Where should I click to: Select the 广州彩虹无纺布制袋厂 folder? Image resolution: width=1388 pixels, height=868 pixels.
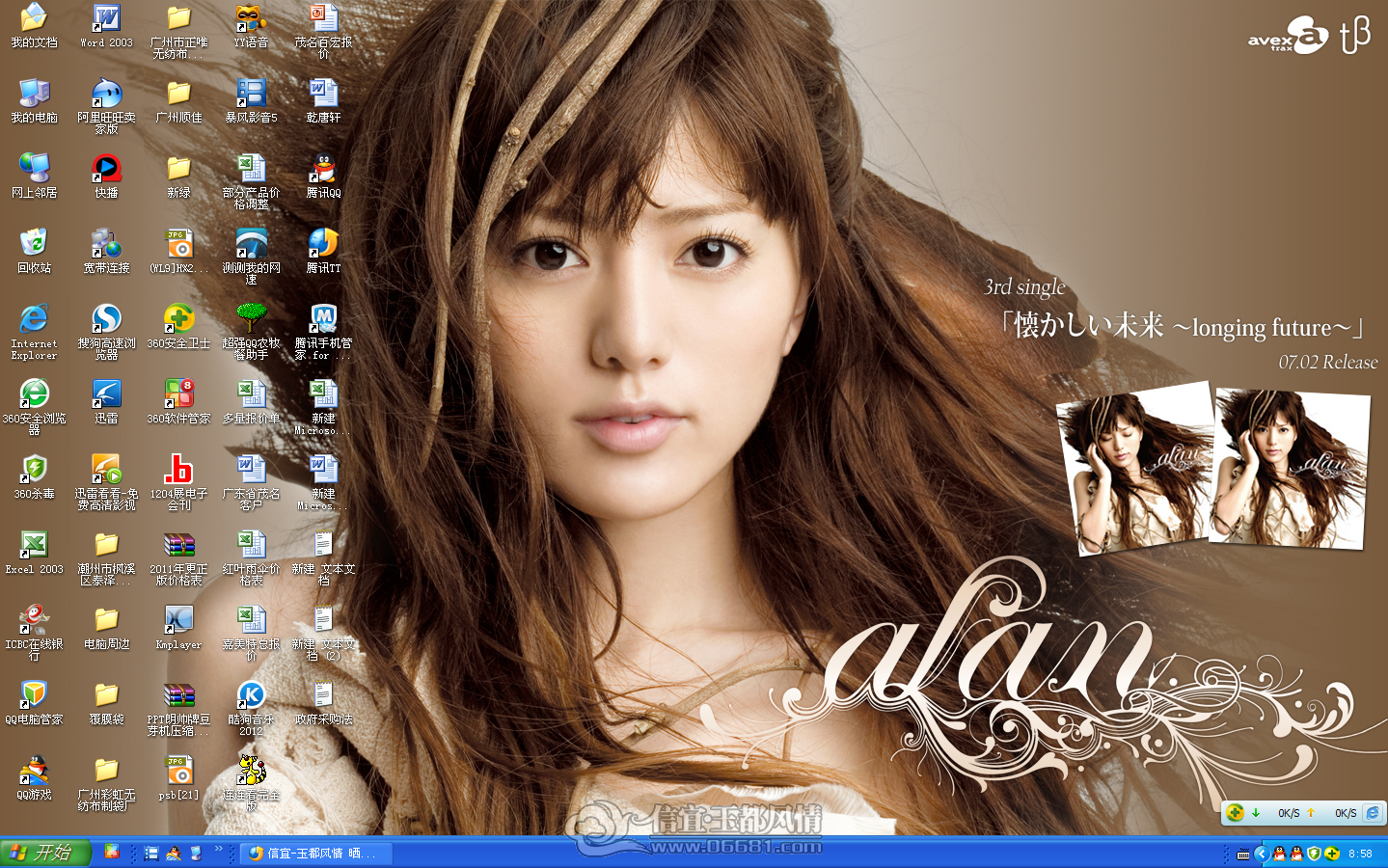(x=106, y=784)
